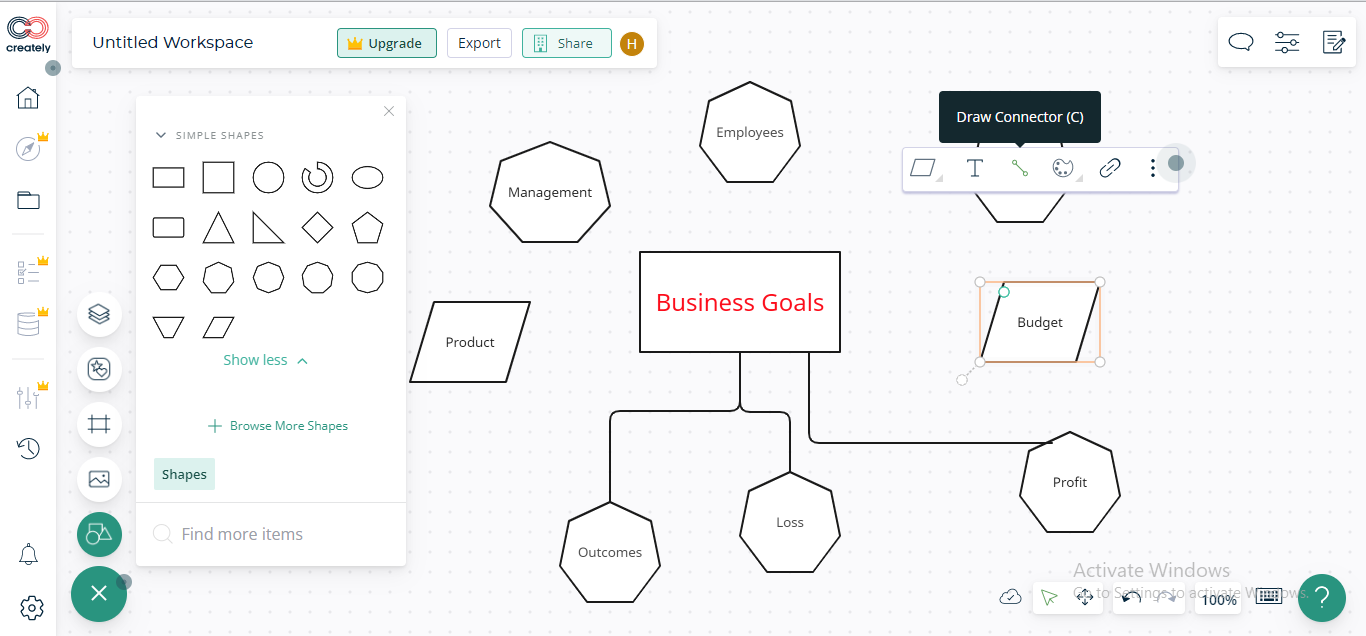The height and width of the screenshot is (636, 1366).
Task: Pick the parallelogram shape in panel
Action: [x=218, y=327]
